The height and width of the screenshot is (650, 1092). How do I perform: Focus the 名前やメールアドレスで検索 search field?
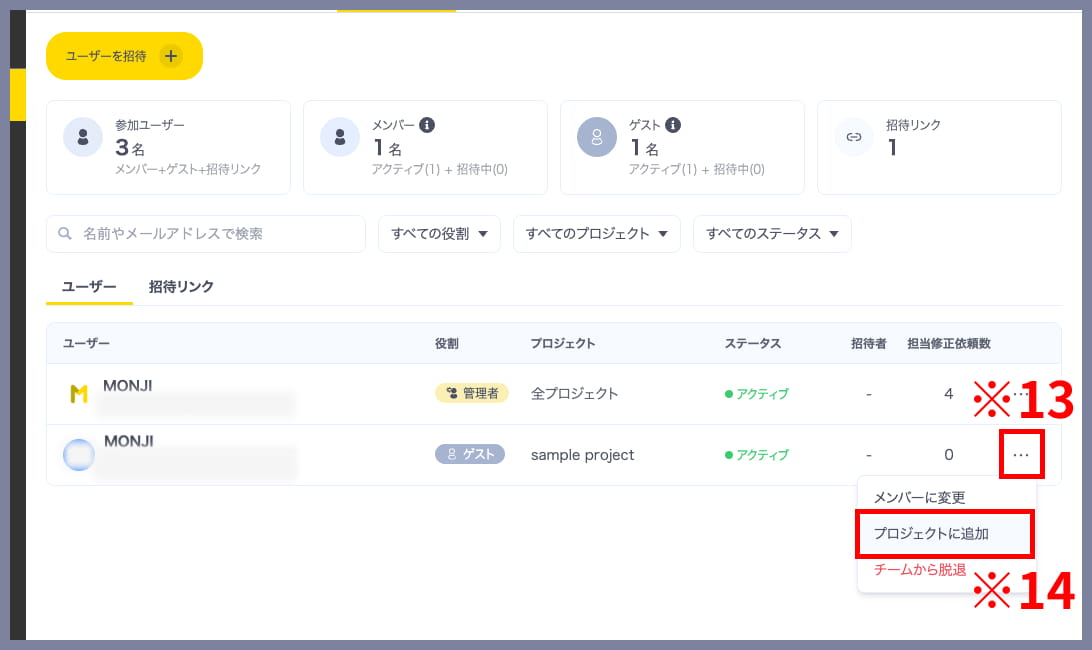(x=206, y=233)
